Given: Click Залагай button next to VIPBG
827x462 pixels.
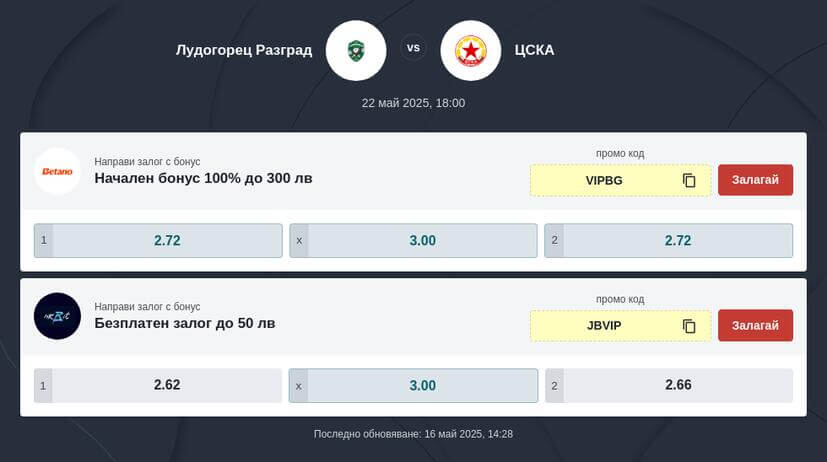Looking at the screenshot, I should click(x=755, y=180).
